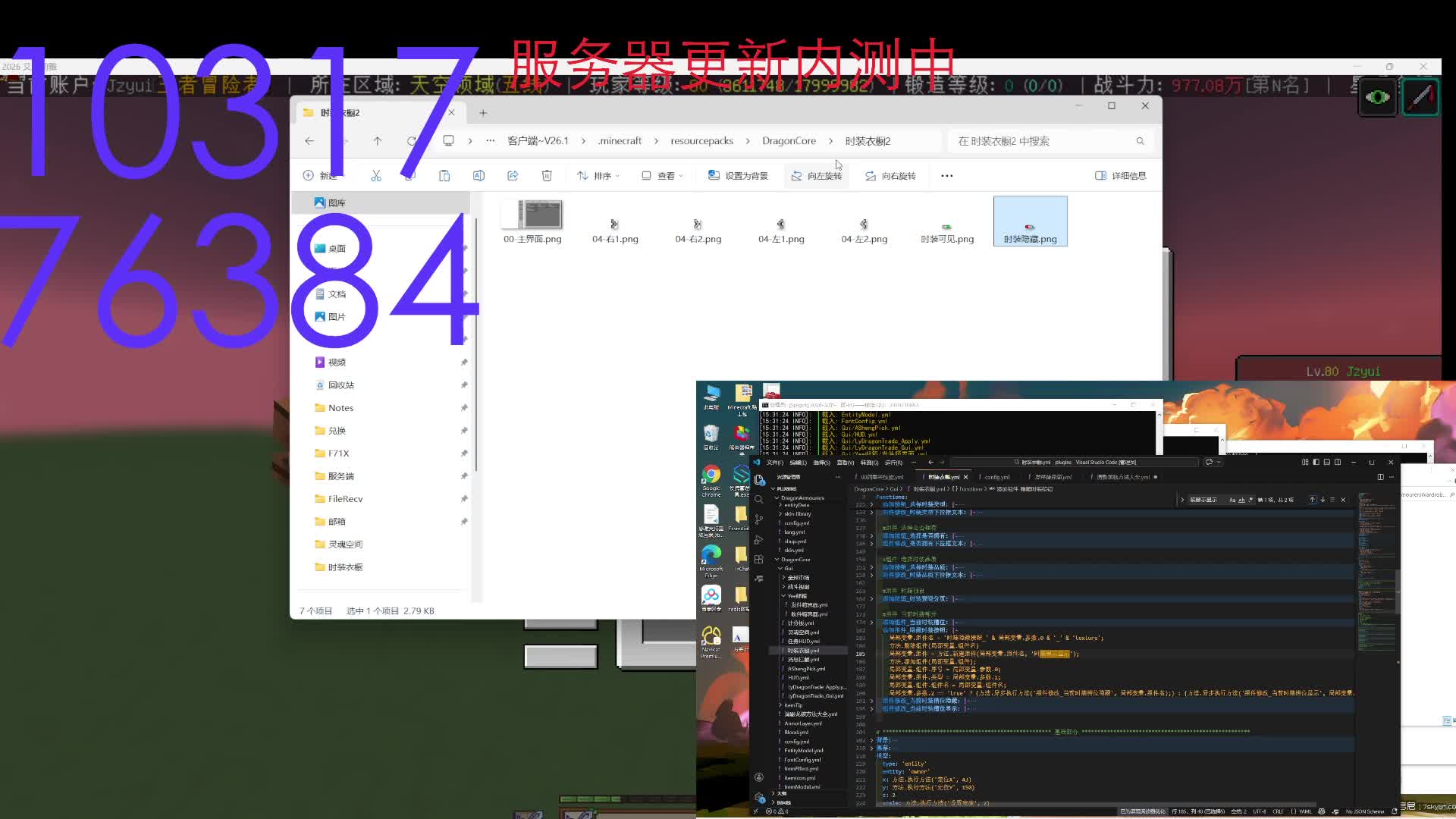Open VS Code Search sidebar icon
The width and height of the screenshot is (1456, 819).
point(759,499)
